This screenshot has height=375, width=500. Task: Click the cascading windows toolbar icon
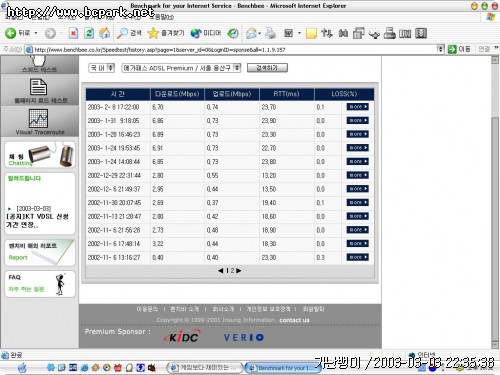pos(359,33)
